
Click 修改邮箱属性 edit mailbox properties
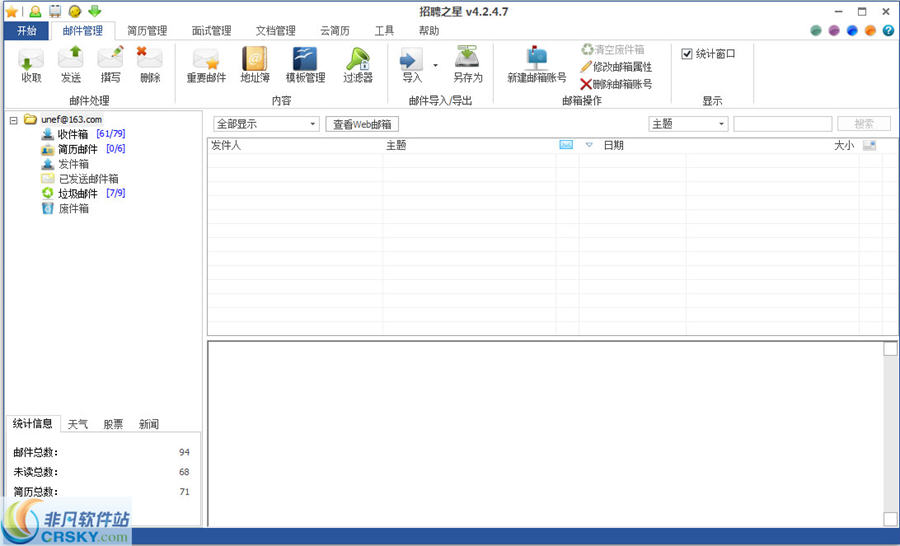pyautogui.click(x=616, y=67)
